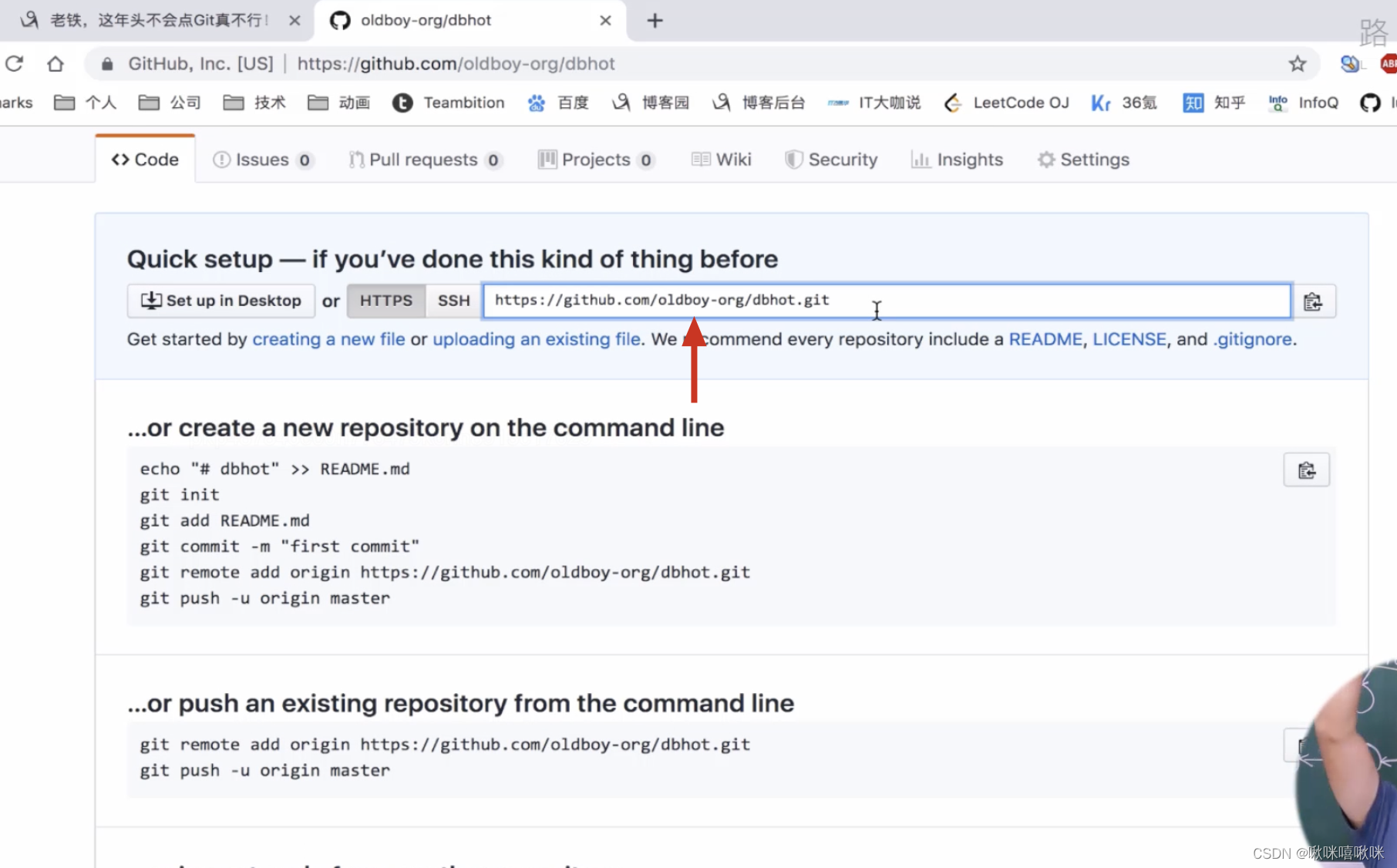
Task: Click the repository clone URL field
Action: pos(887,301)
